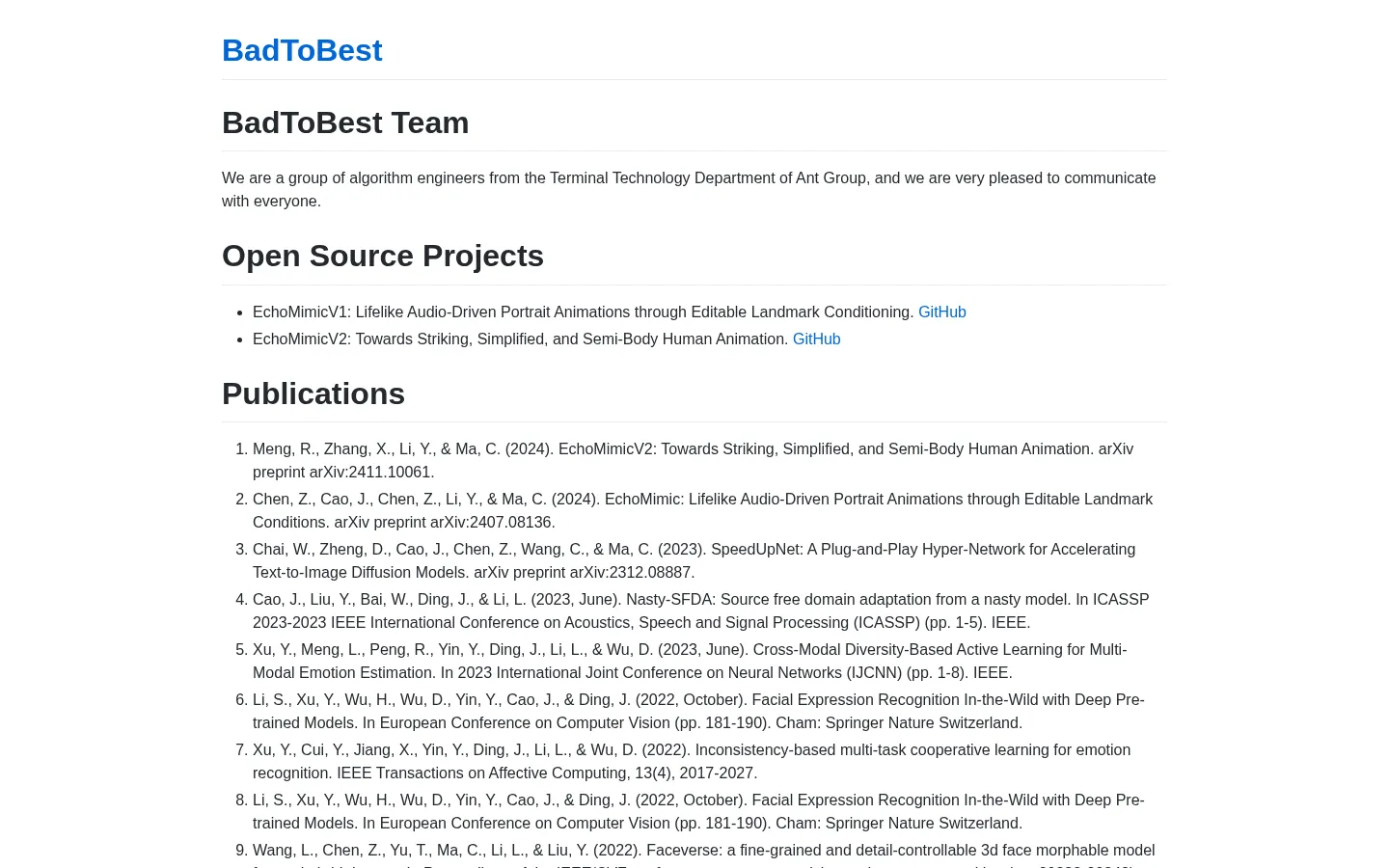Click the EchoMimicV1 project description text

[584, 312]
